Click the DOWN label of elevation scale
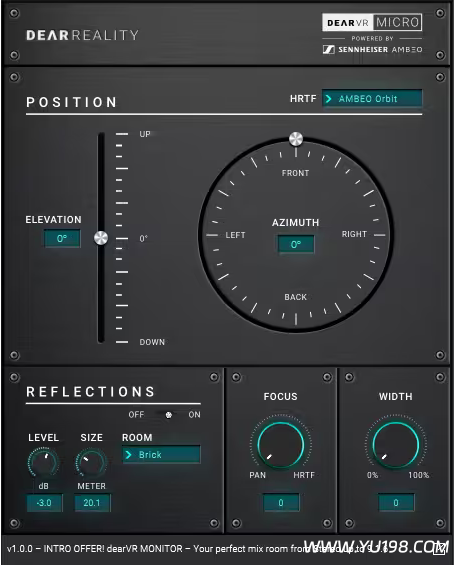The height and width of the screenshot is (565, 454). tap(152, 342)
